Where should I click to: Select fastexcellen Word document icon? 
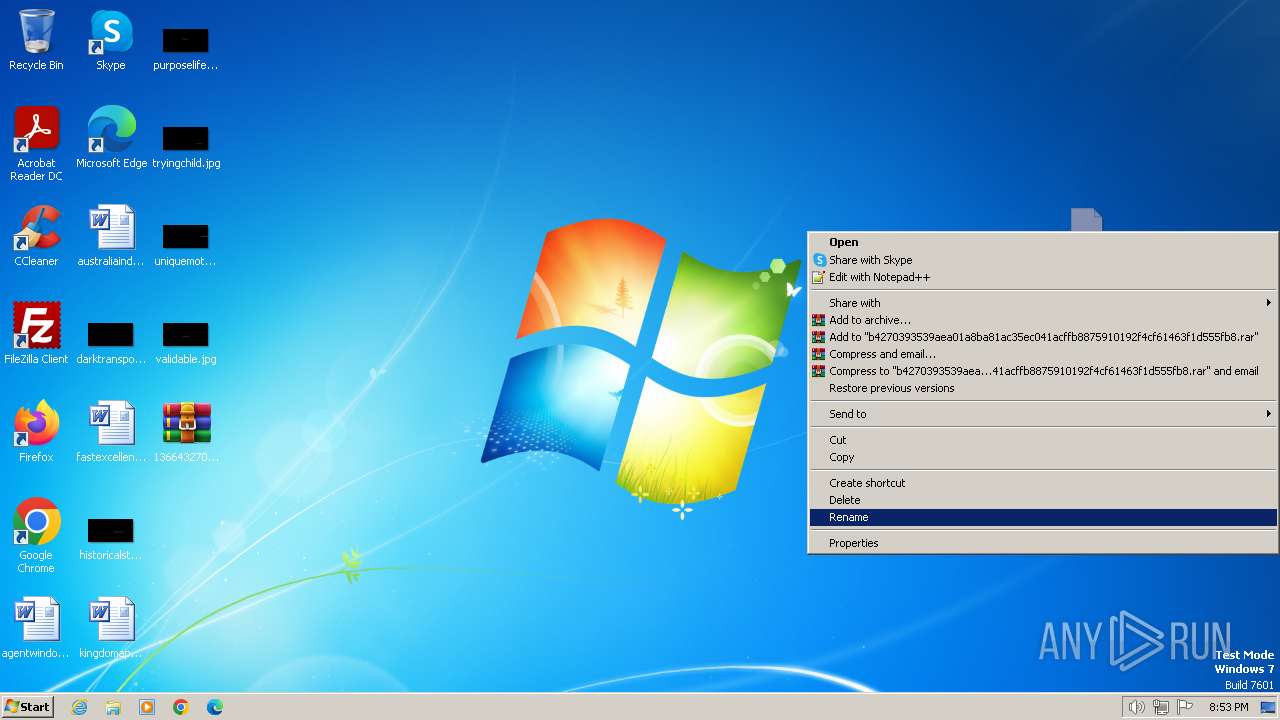point(111,431)
